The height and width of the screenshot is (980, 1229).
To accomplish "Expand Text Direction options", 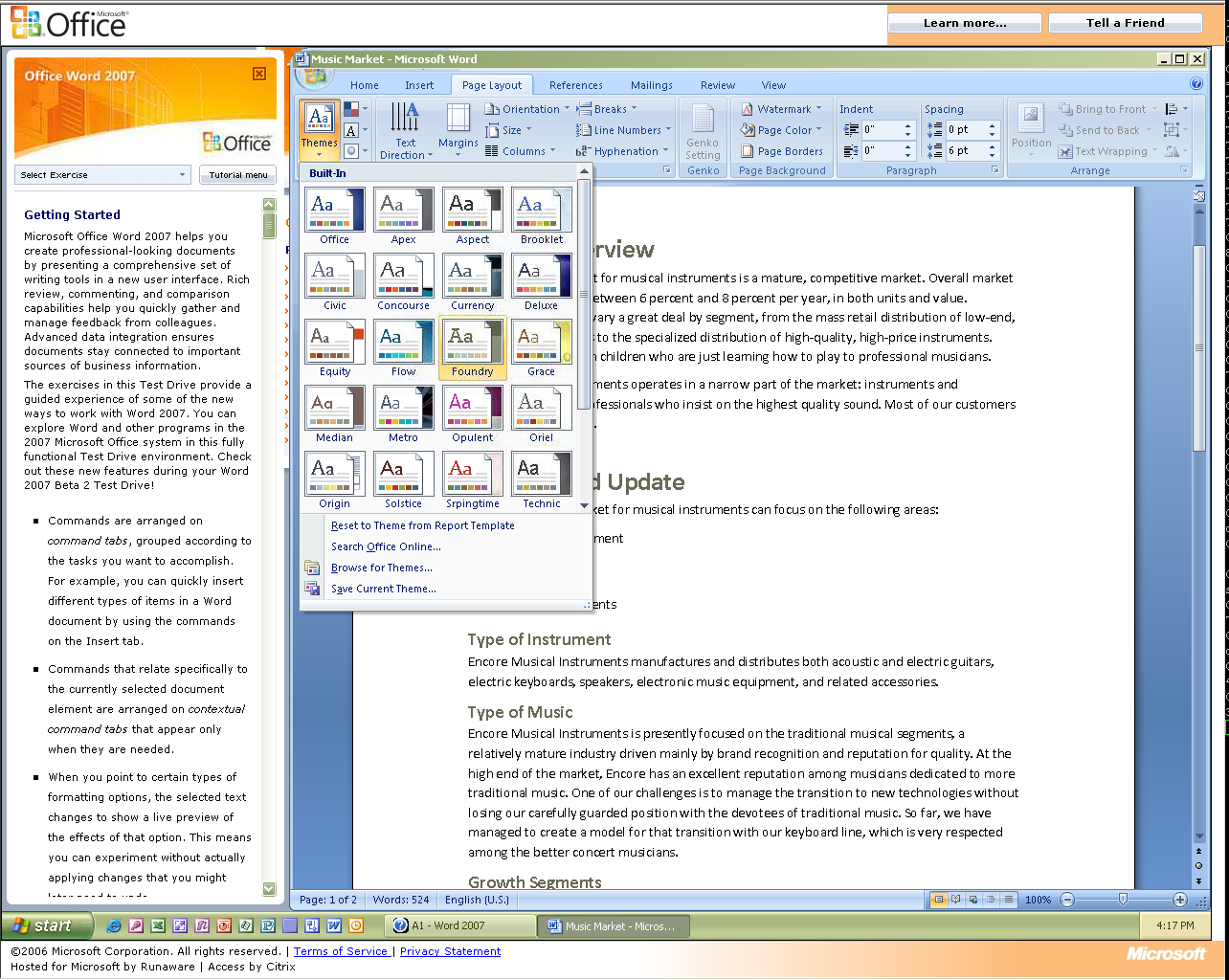I will pyautogui.click(x=405, y=130).
